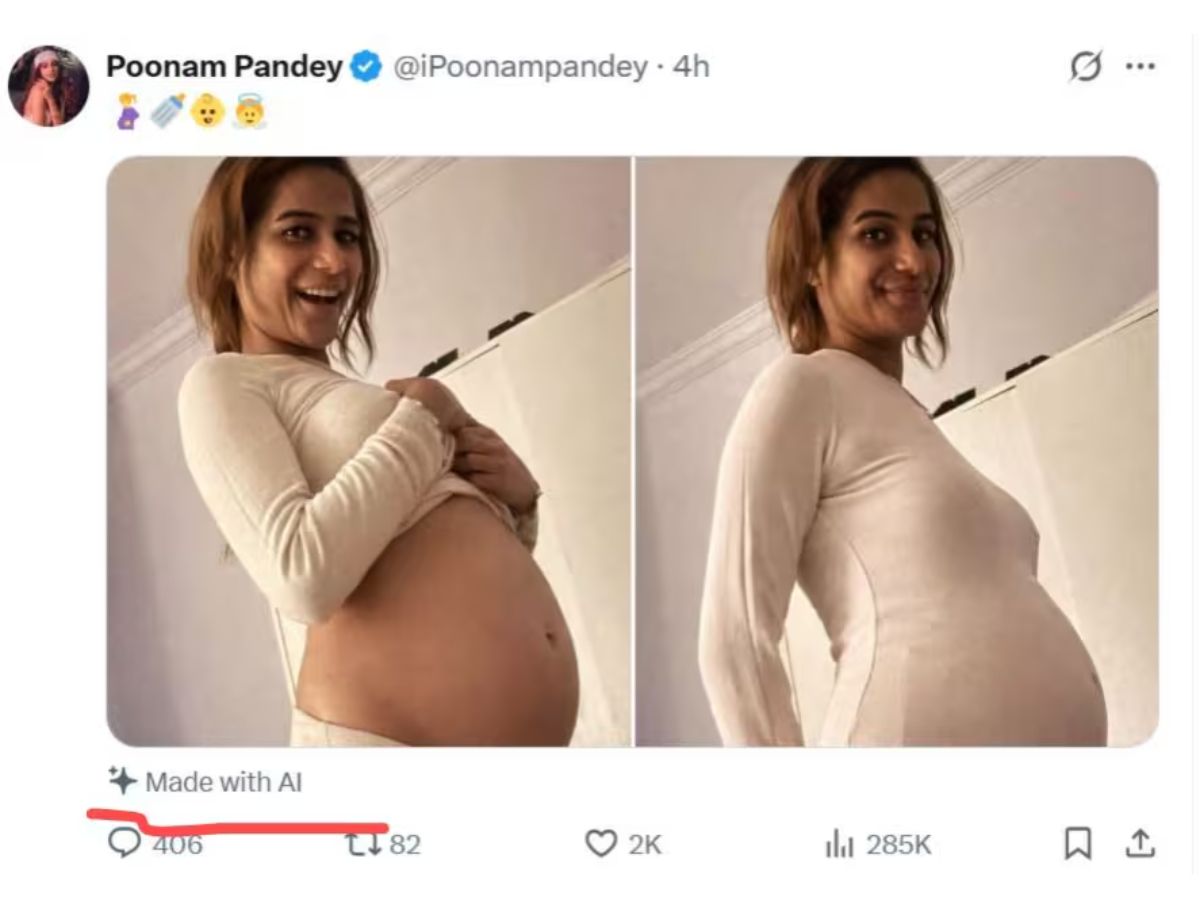Viewport: 1200px width, 900px height.
Task: Open the three-dot more options menu
Action: (x=1140, y=67)
